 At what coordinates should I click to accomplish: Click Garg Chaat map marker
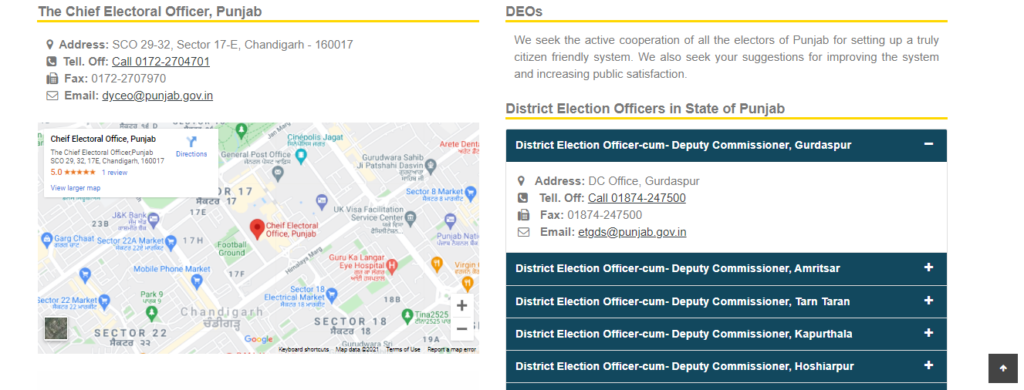[46, 240]
